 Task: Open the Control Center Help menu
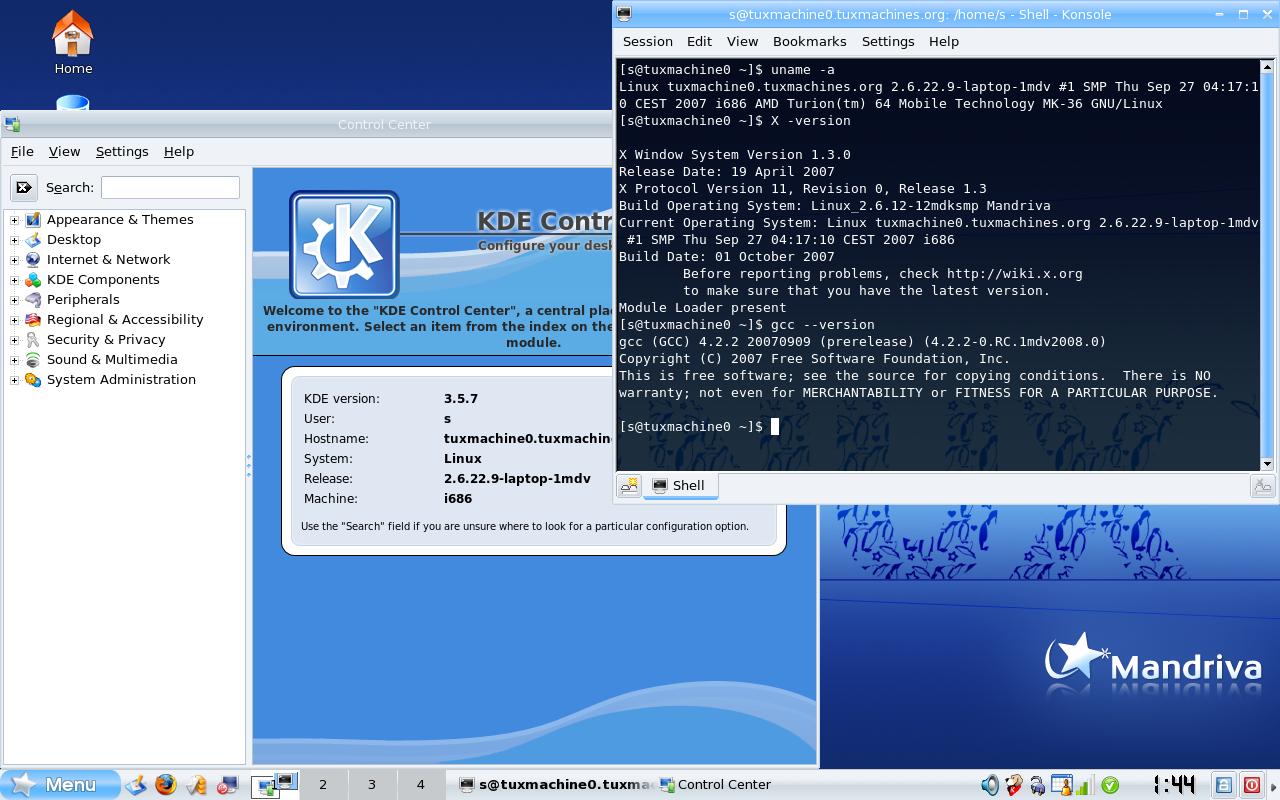tap(179, 151)
